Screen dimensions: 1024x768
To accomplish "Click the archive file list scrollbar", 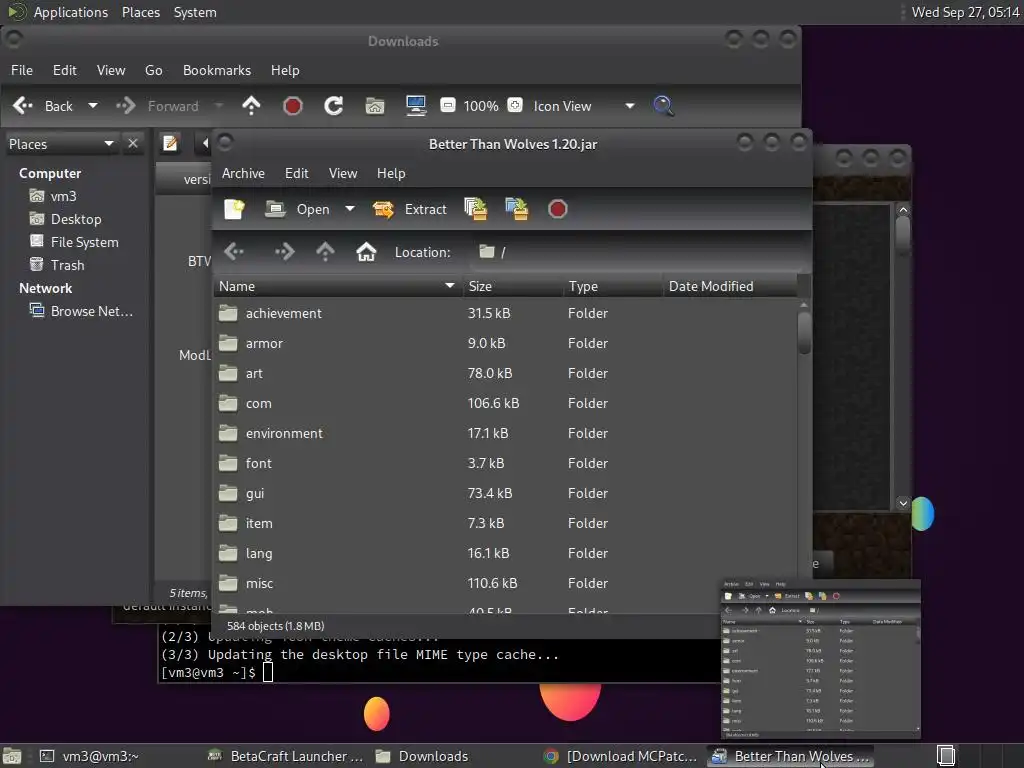I will tap(804, 333).
